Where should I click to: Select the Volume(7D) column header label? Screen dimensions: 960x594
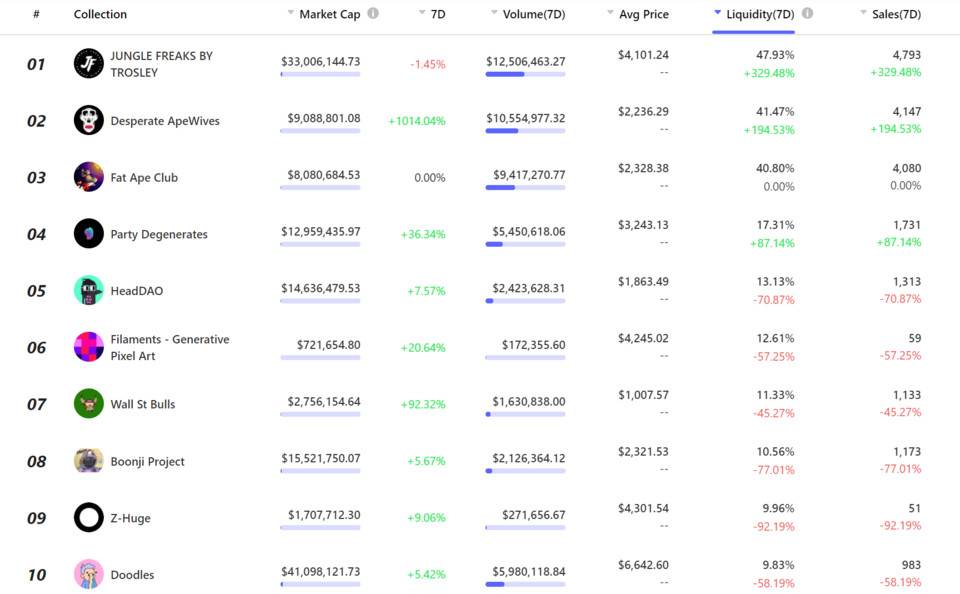[534, 14]
